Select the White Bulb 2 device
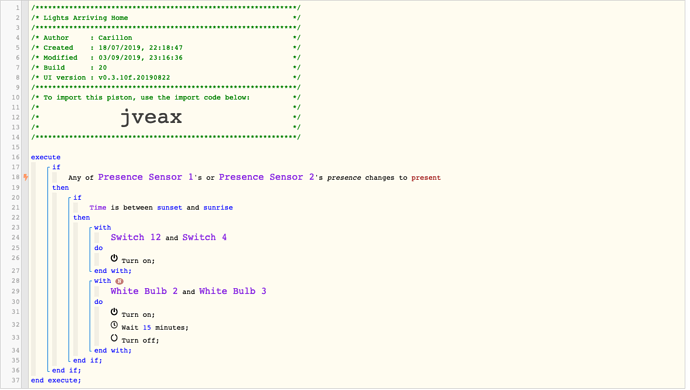Viewport: 690px width, 390px height. click(x=144, y=291)
